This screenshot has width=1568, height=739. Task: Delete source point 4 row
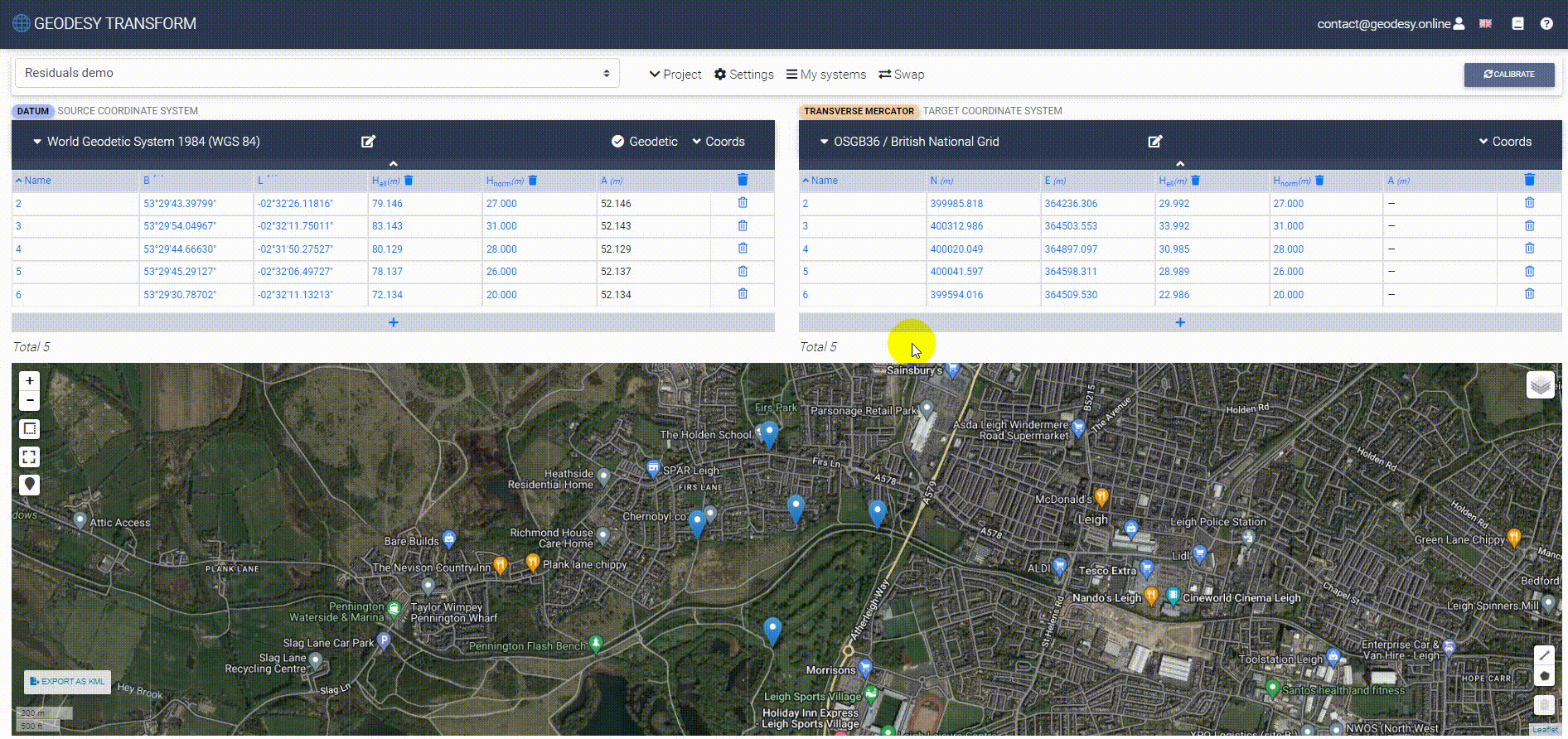coord(743,249)
